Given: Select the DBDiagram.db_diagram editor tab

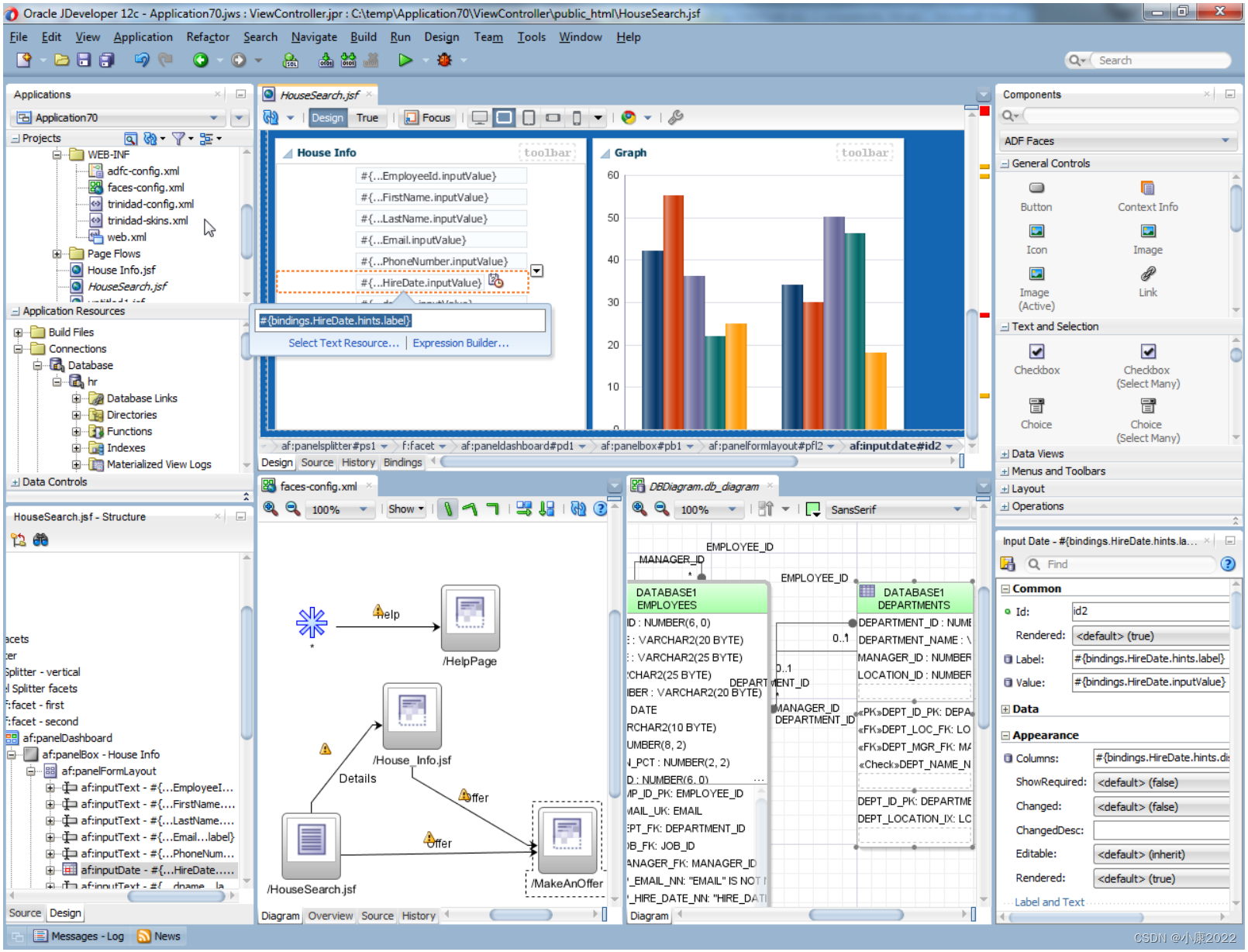Looking at the screenshot, I should pyautogui.click(x=704, y=486).
